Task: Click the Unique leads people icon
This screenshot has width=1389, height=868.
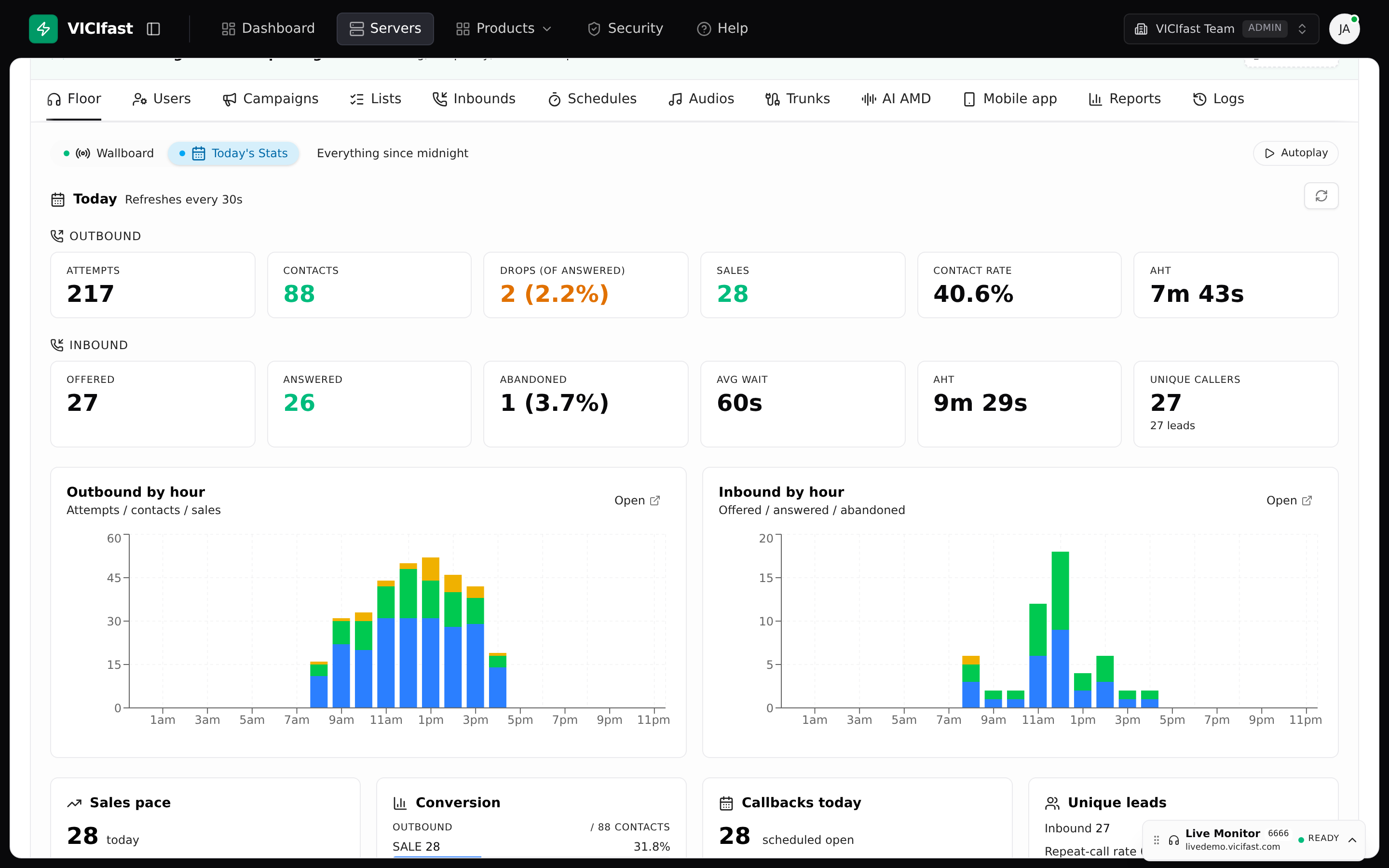Action: point(1052,803)
